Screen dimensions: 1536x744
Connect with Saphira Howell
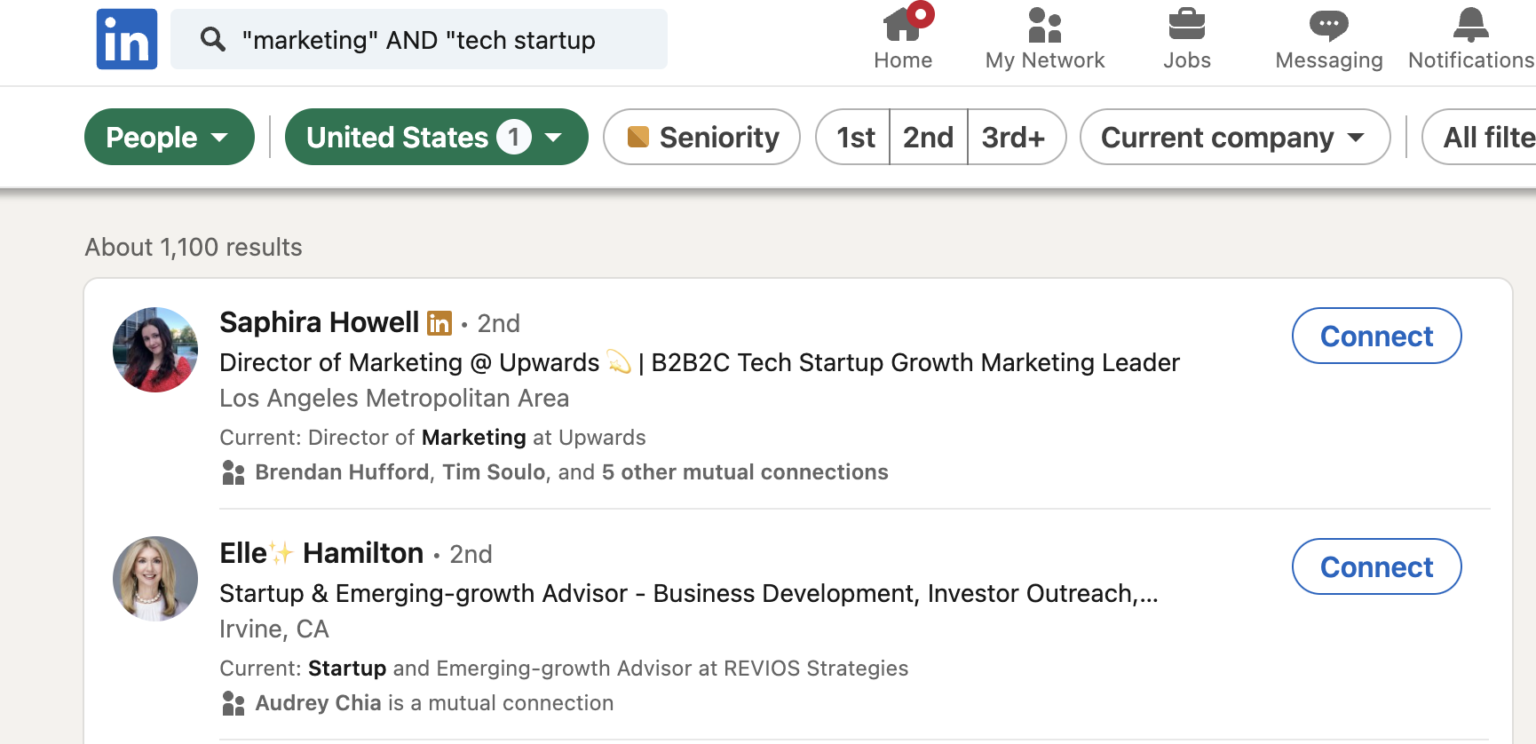click(1376, 336)
